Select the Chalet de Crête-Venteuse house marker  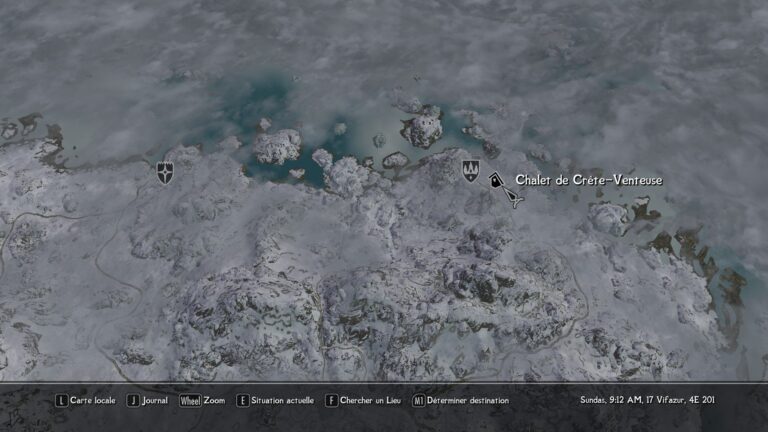tap(497, 182)
